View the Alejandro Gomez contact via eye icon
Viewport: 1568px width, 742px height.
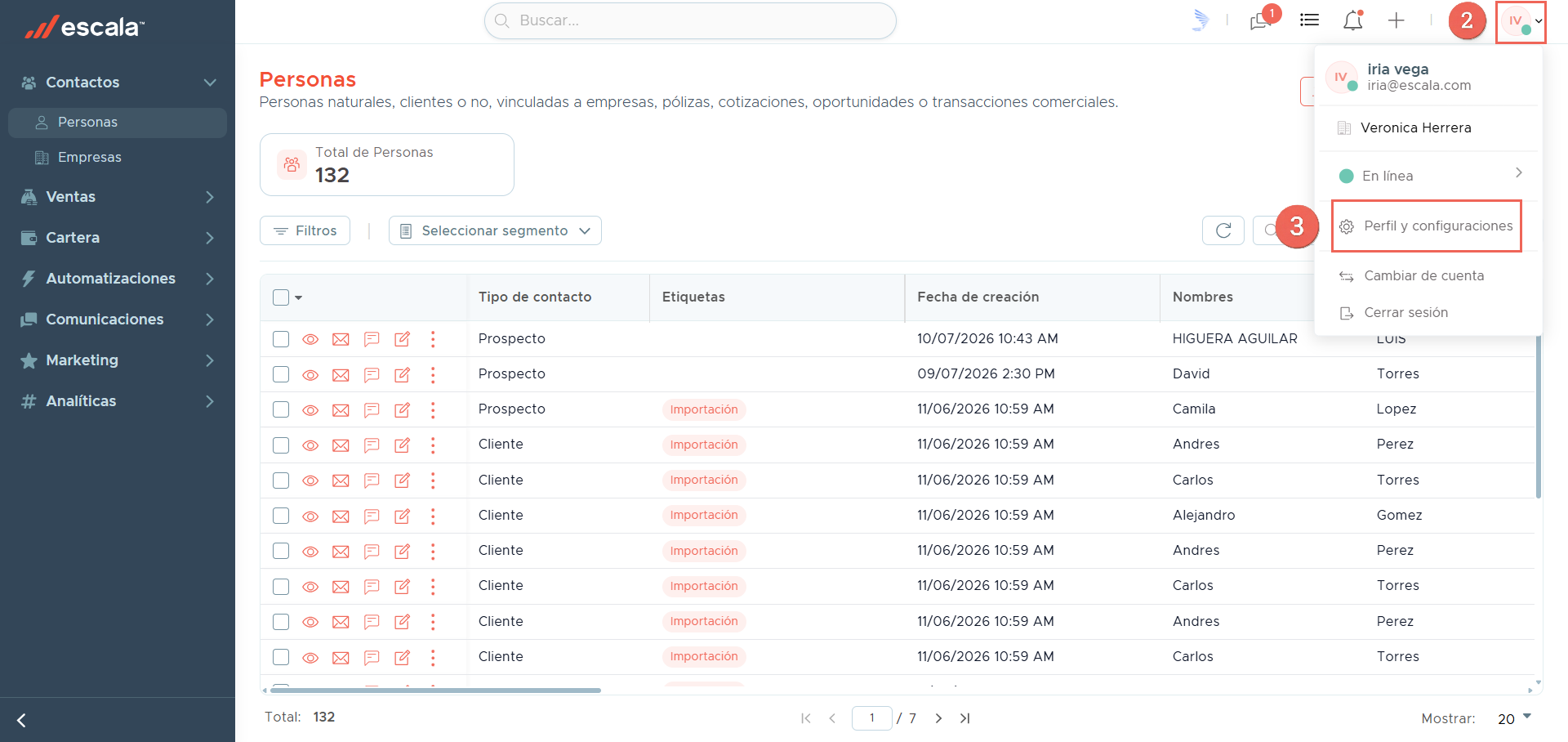[x=310, y=516]
